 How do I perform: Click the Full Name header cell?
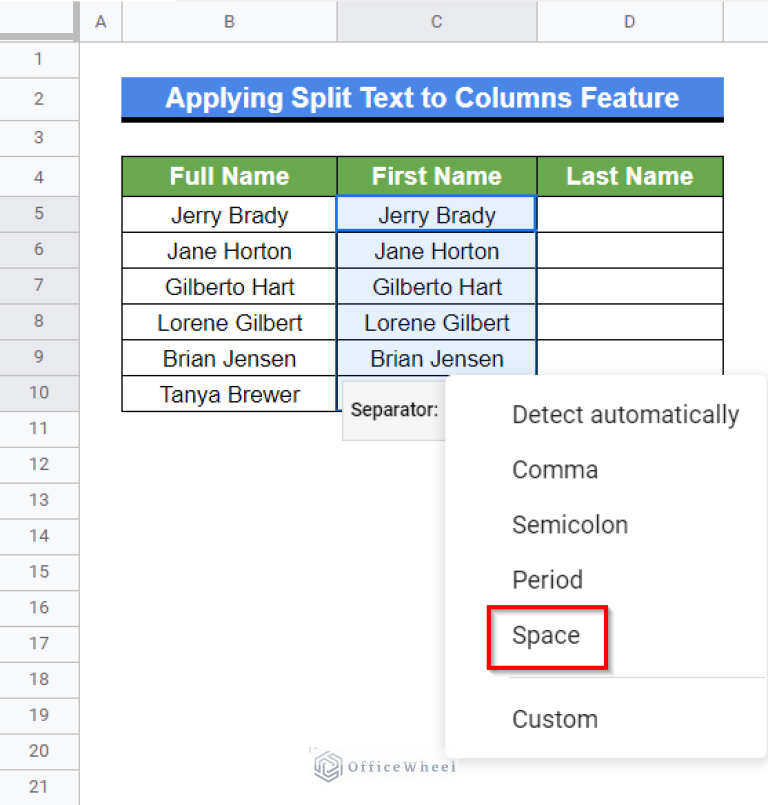pos(229,177)
